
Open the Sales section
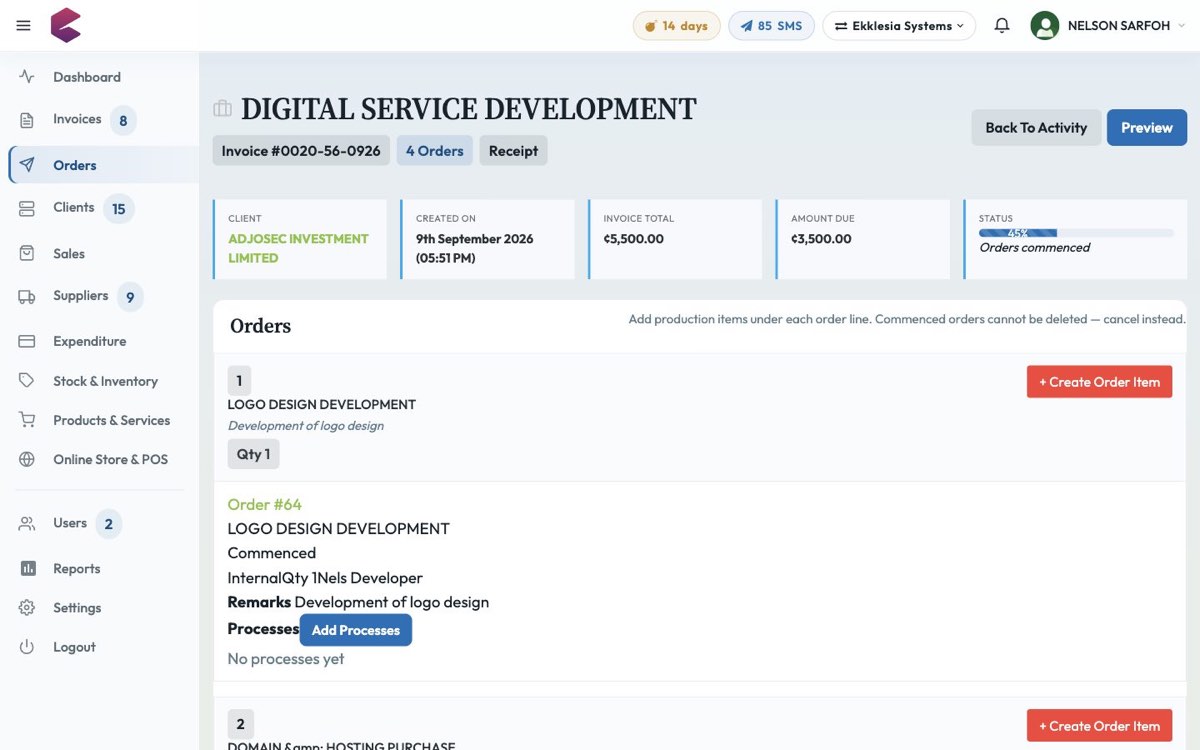[69, 254]
